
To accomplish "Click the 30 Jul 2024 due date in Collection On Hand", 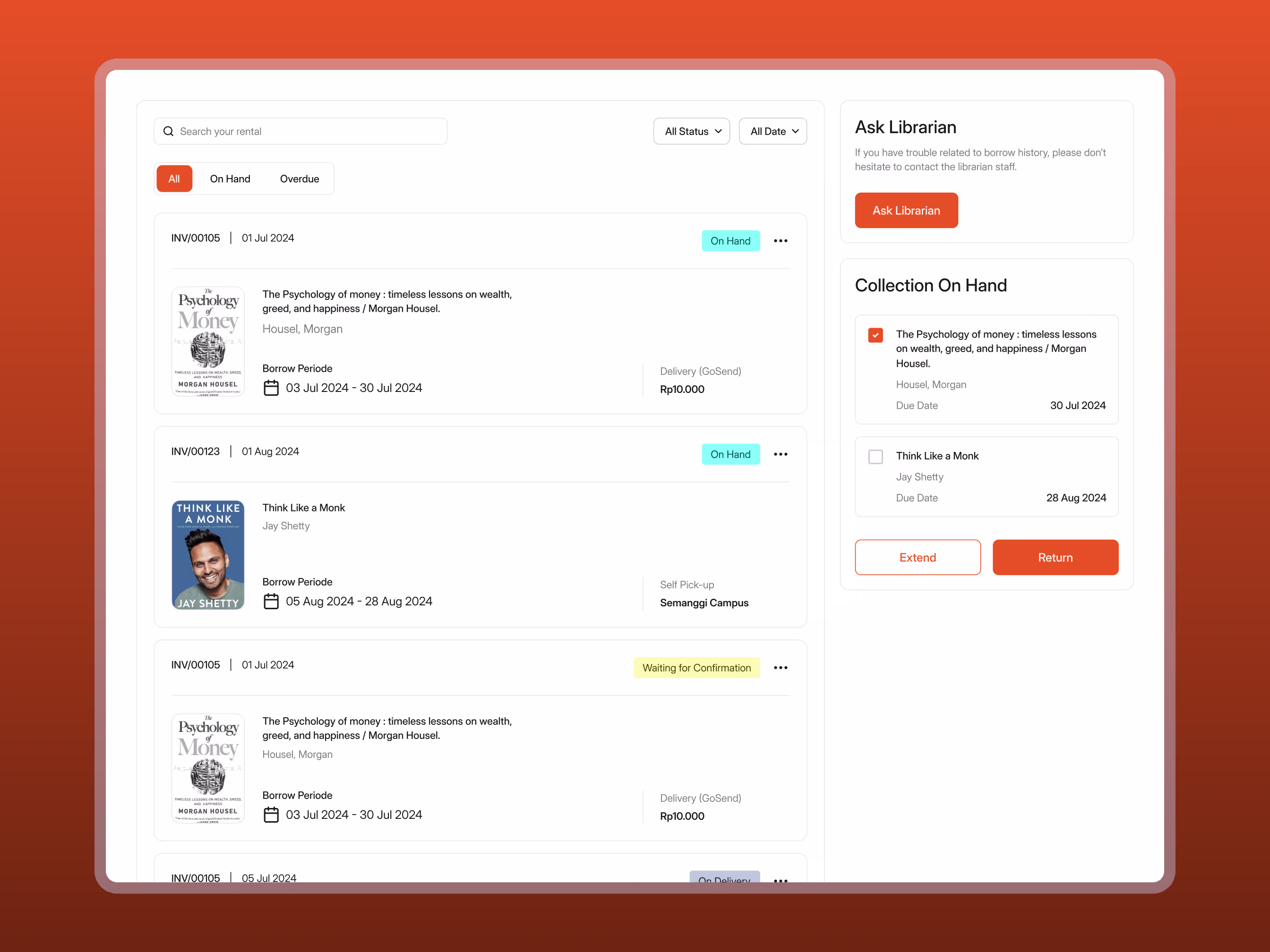I will tap(1078, 406).
